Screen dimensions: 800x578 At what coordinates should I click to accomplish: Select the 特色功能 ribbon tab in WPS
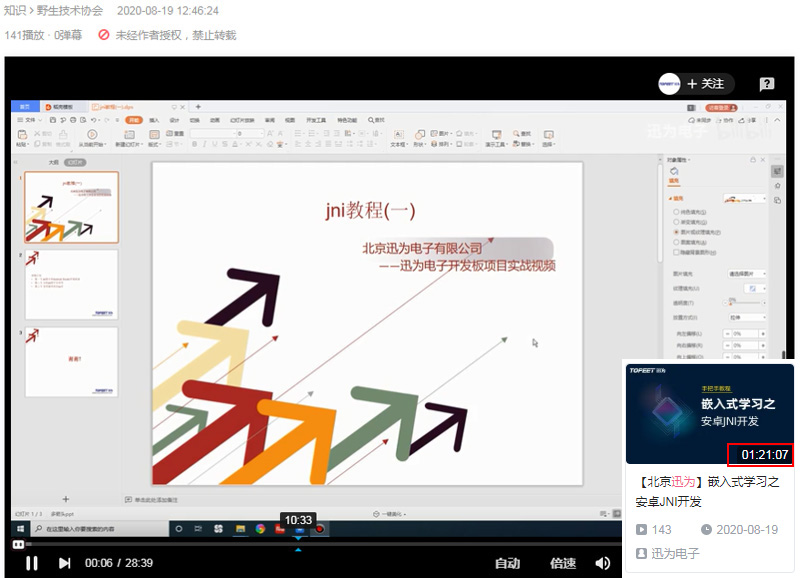click(x=347, y=120)
